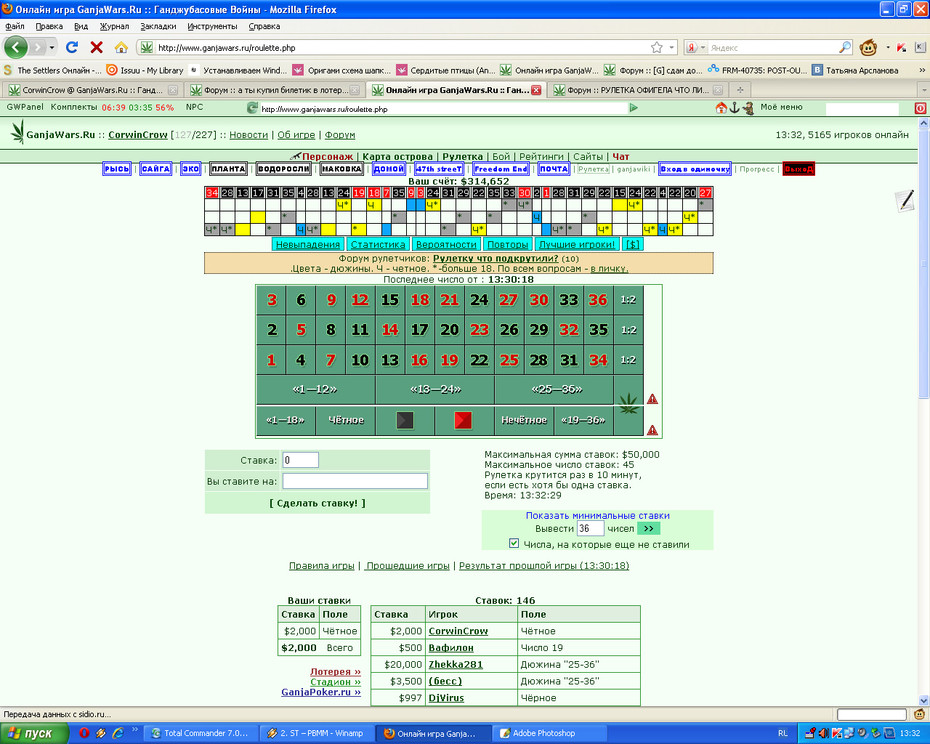Open the Файл menu
930x744 pixels.
coord(15,26)
